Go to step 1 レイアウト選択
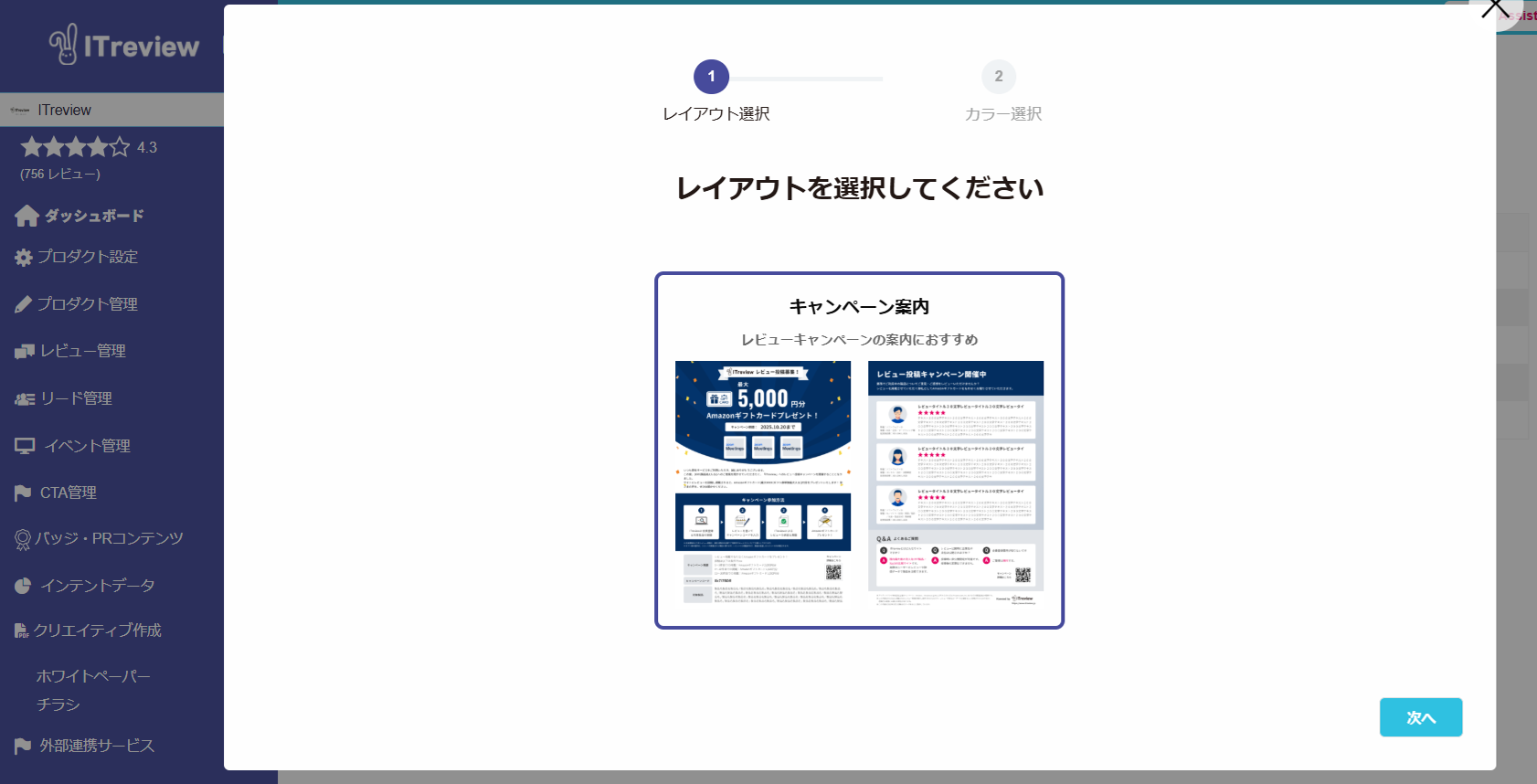 pos(711,77)
